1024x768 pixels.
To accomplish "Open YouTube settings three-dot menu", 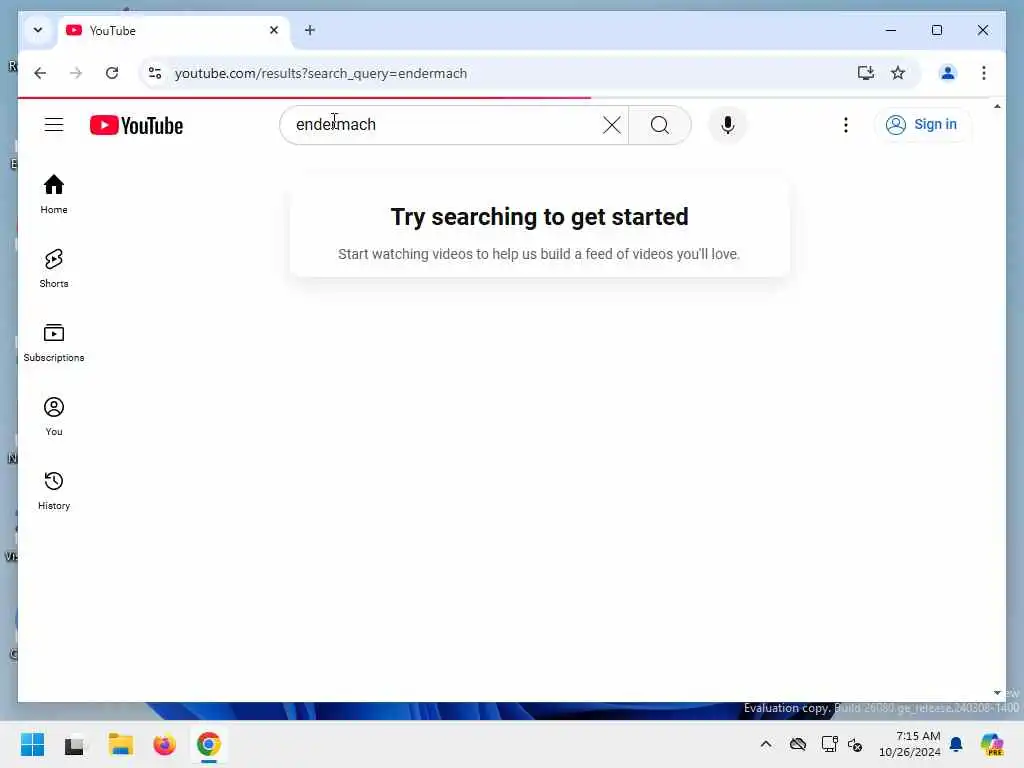I will point(846,125).
